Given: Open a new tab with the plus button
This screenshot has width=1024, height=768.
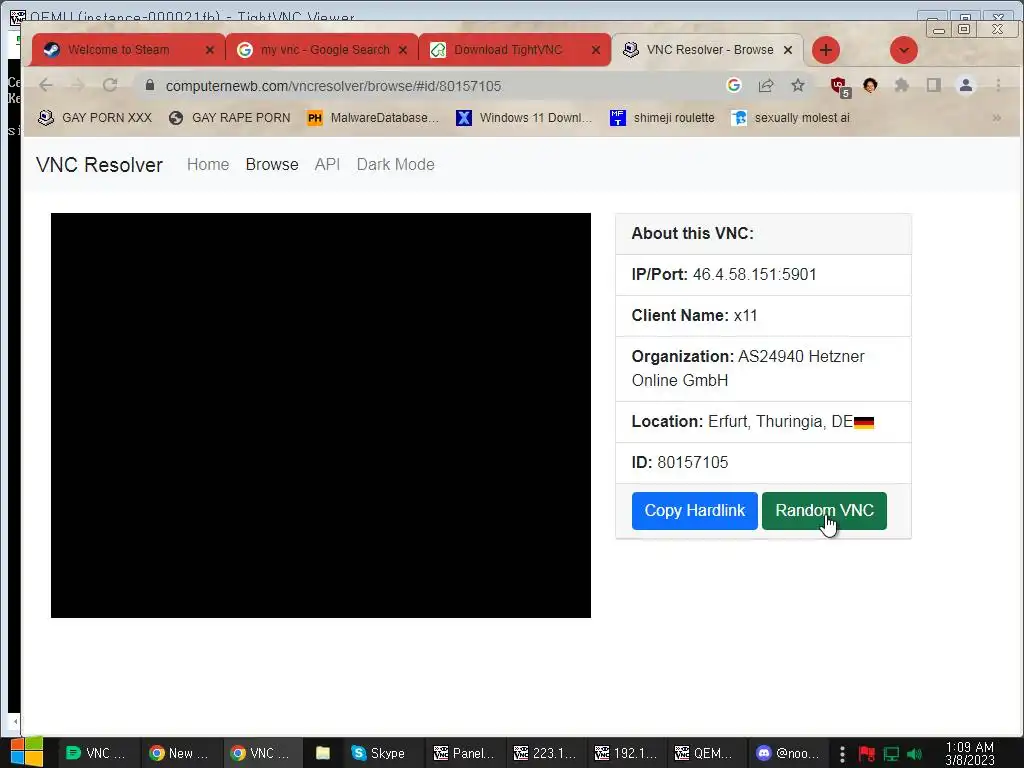Looking at the screenshot, I should (x=825, y=50).
